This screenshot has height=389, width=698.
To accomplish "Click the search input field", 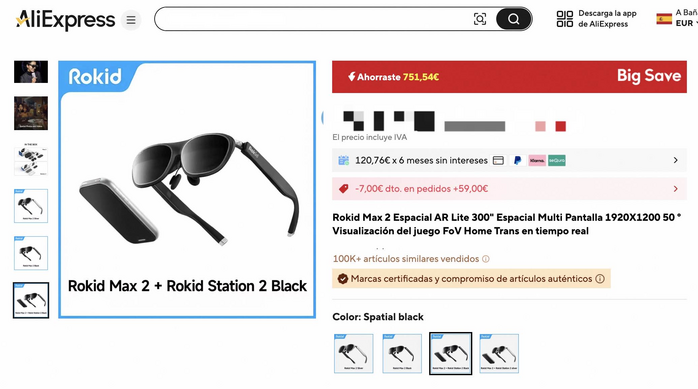I will coord(314,19).
